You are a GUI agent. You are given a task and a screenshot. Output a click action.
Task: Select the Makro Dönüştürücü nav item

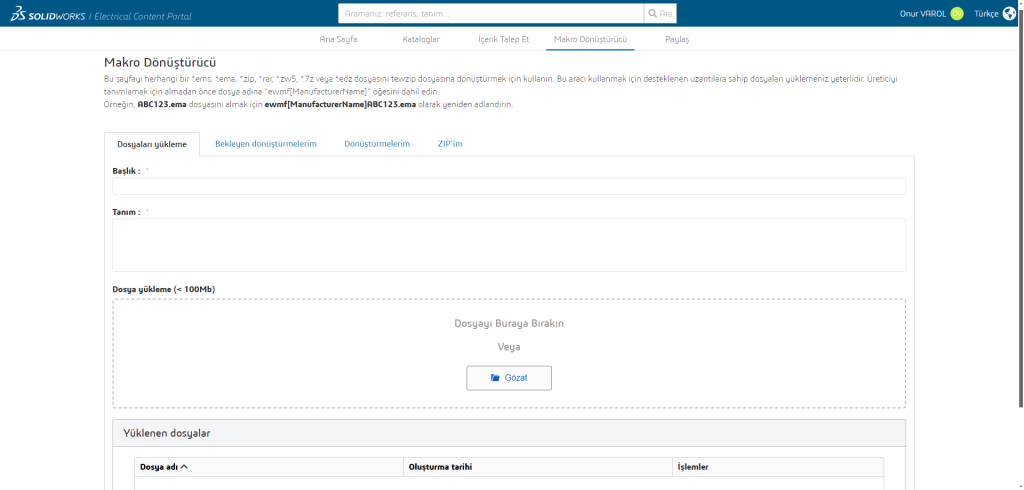[x=590, y=39]
